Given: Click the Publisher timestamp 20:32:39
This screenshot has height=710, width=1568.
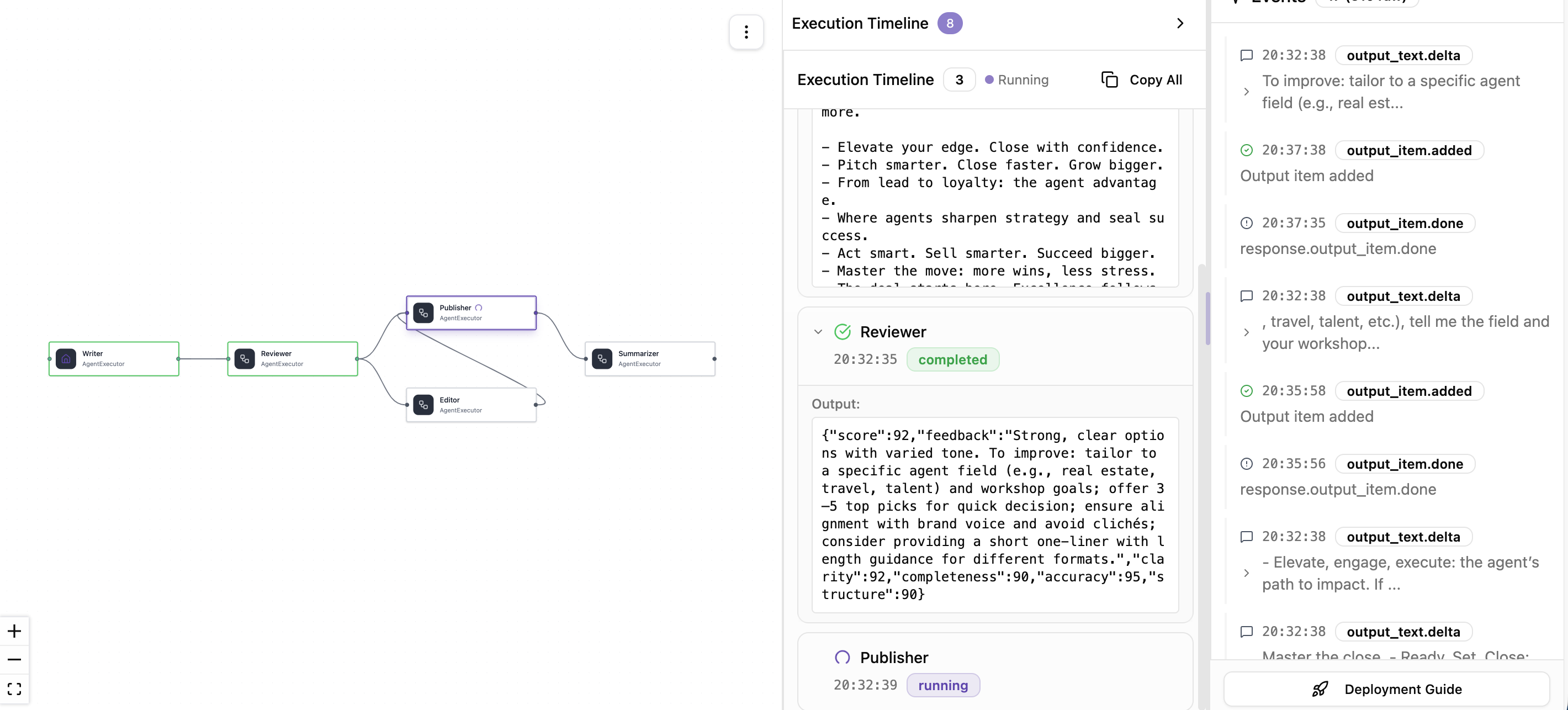Looking at the screenshot, I should click(x=865, y=686).
